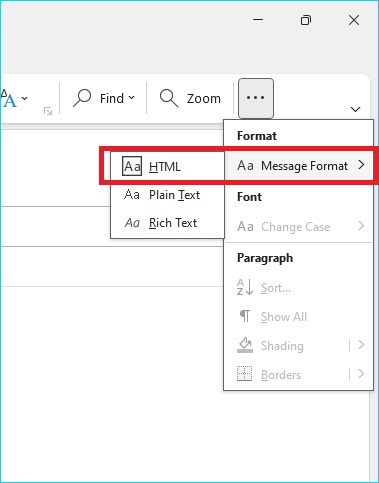Open the font dialog launcher arrow

point(48,111)
